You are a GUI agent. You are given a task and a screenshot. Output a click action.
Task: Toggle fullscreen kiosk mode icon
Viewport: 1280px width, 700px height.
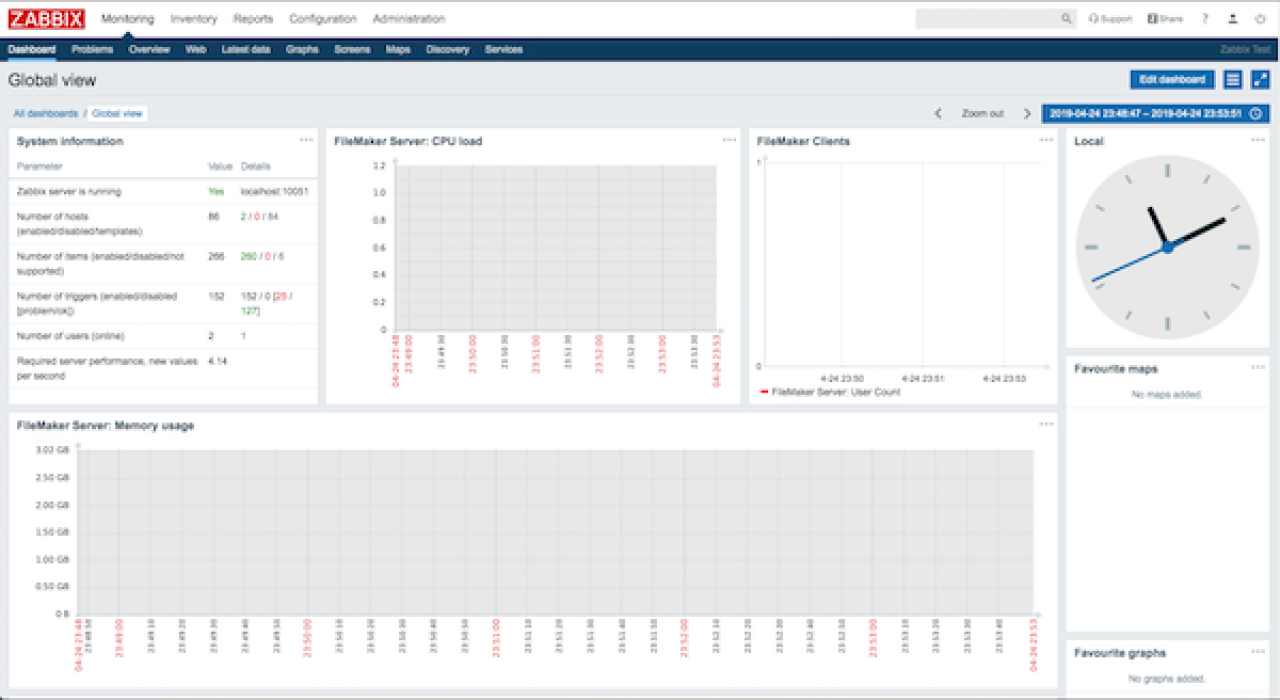tap(1260, 80)
